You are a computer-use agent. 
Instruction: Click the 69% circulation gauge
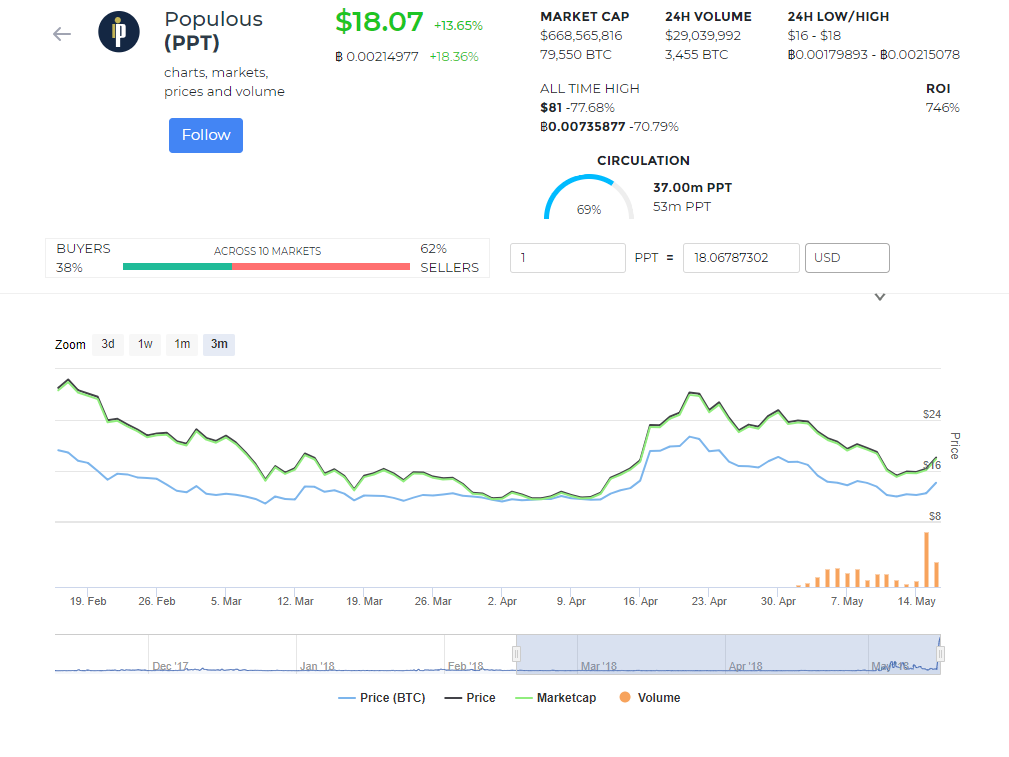589,197
